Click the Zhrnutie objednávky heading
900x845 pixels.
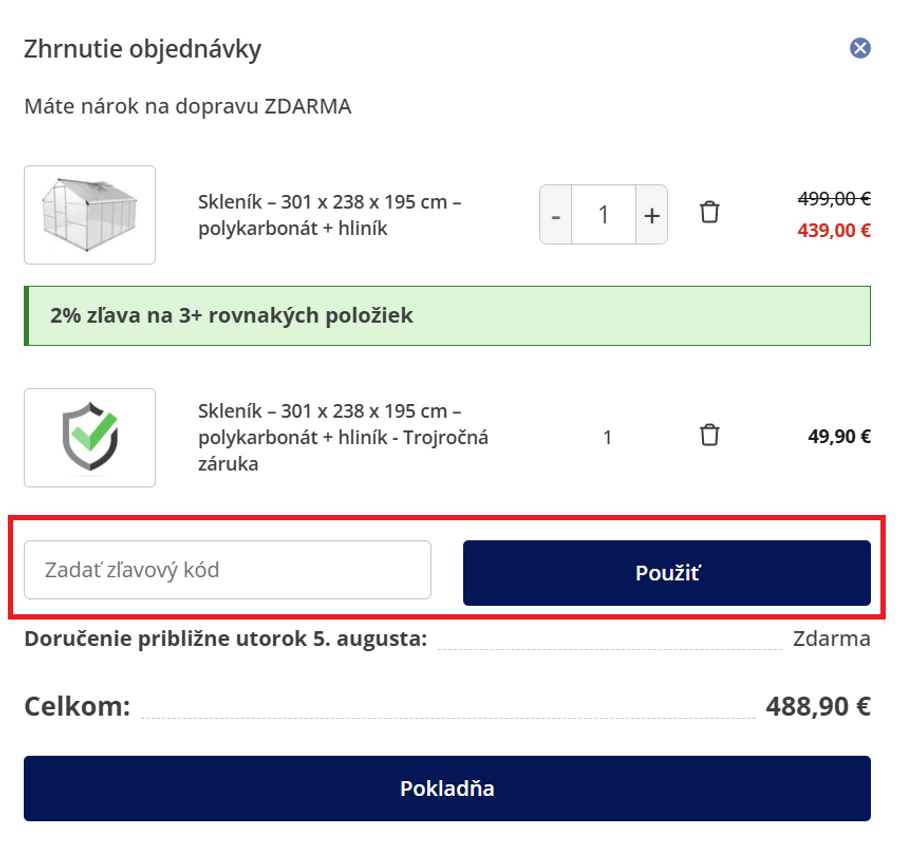point(142,48)
